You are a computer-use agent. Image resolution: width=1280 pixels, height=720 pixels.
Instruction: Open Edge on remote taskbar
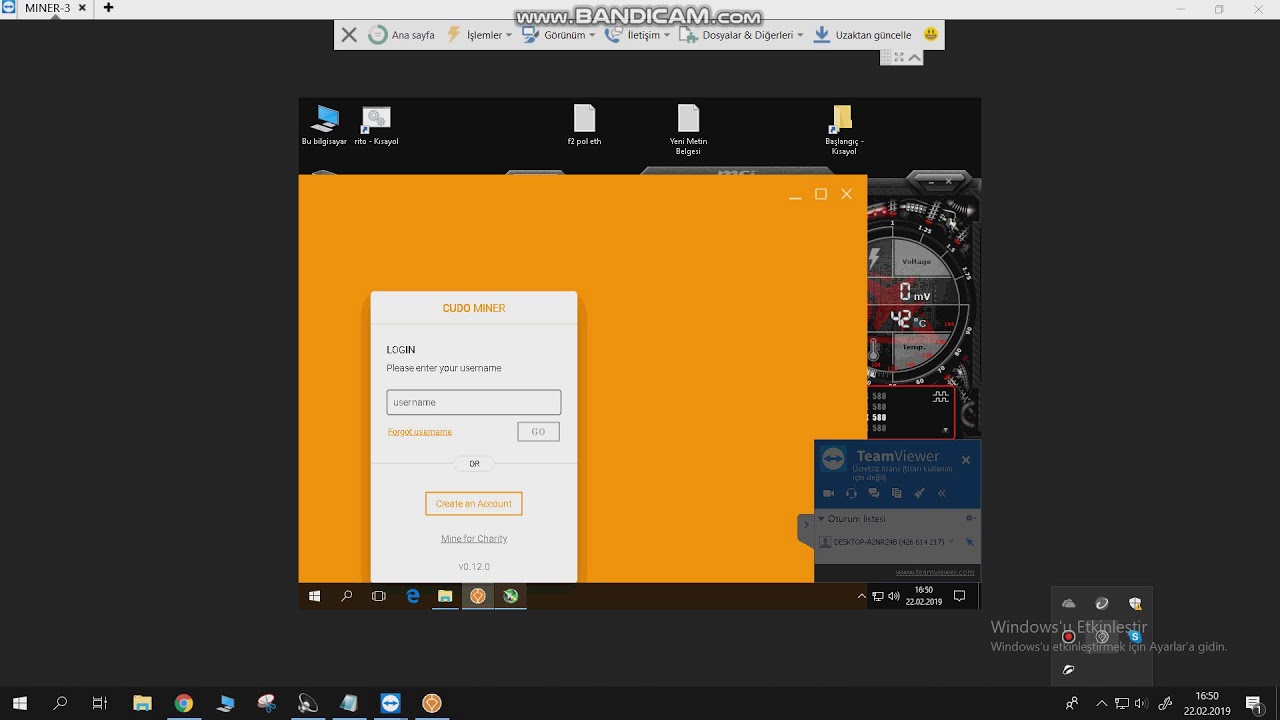(412, 596)
